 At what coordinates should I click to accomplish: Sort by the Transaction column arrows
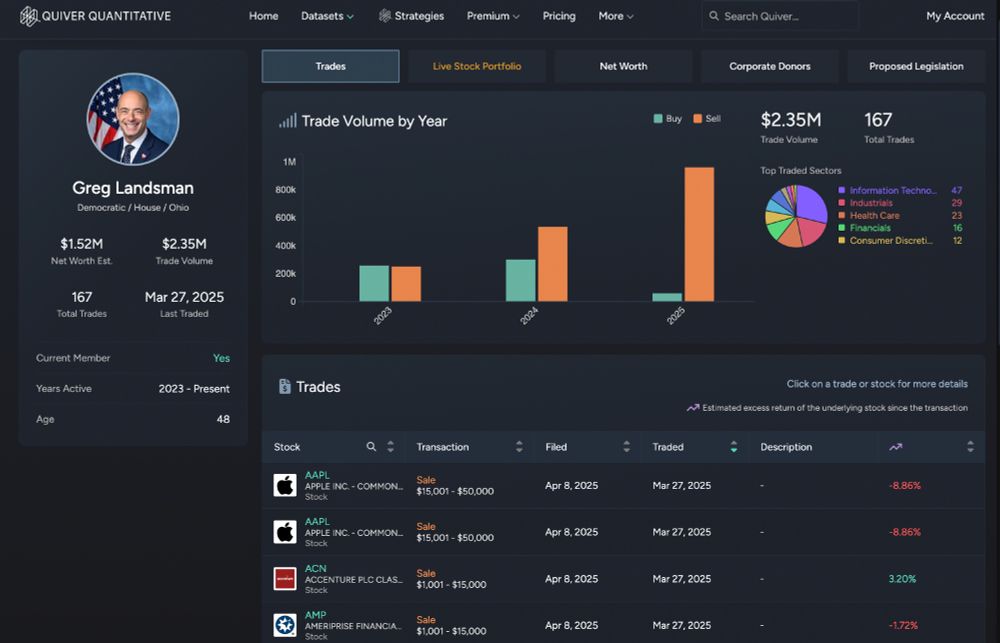pyautogui.click(x=519, y=447)
